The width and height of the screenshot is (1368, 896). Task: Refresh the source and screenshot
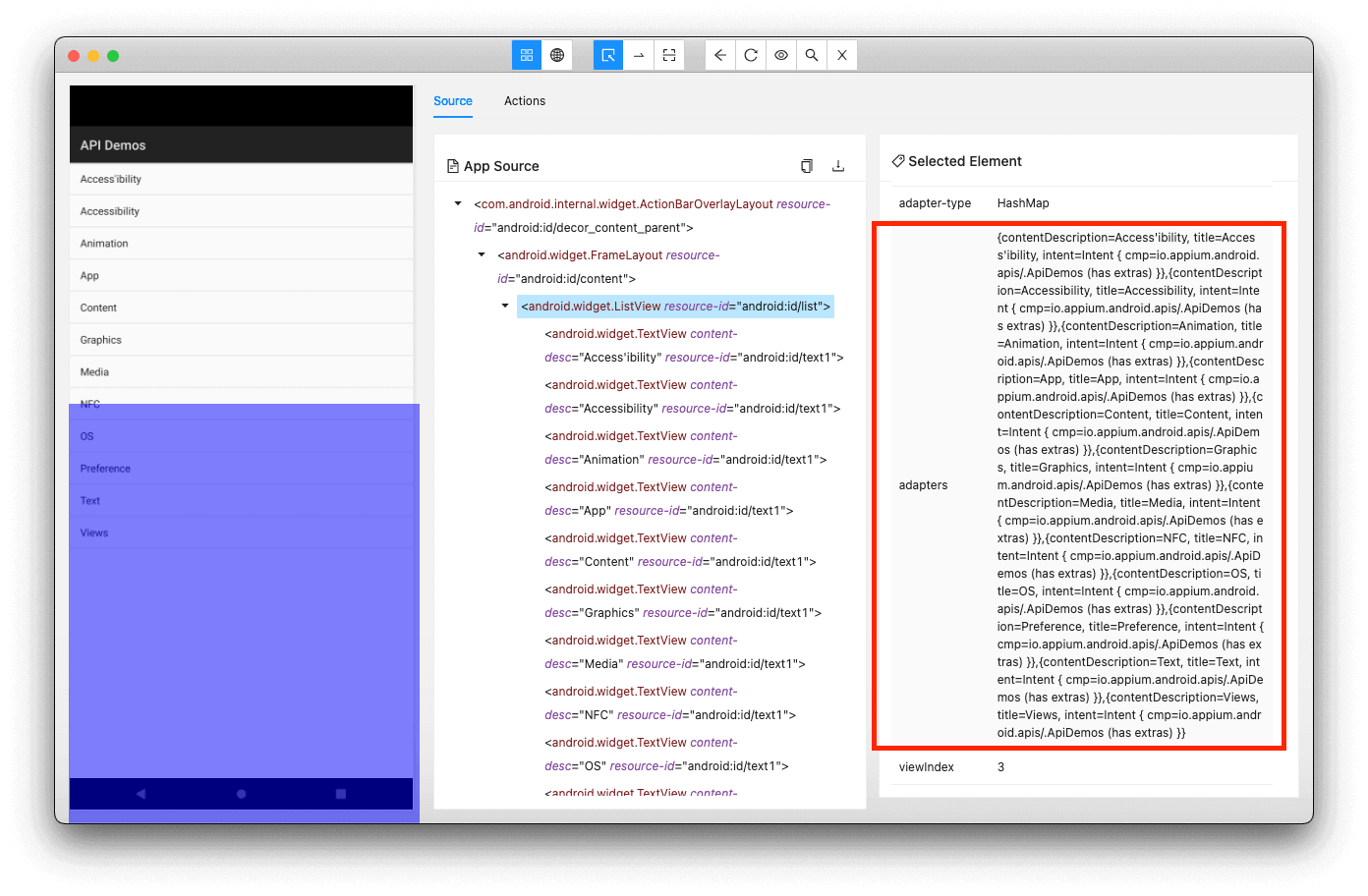[x=750, y=55]
